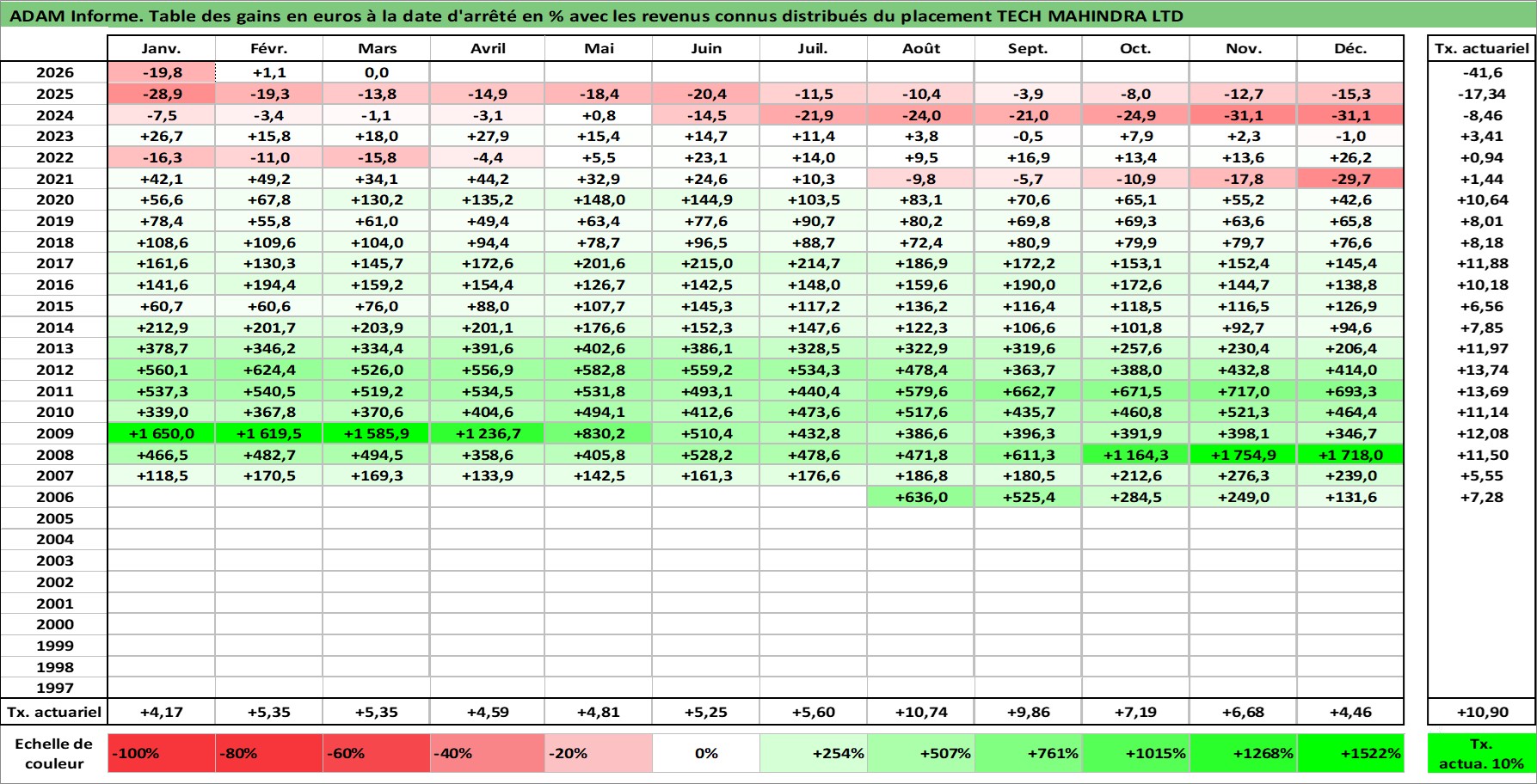Click the +254% color scale swatch

[x=814, y=753]
